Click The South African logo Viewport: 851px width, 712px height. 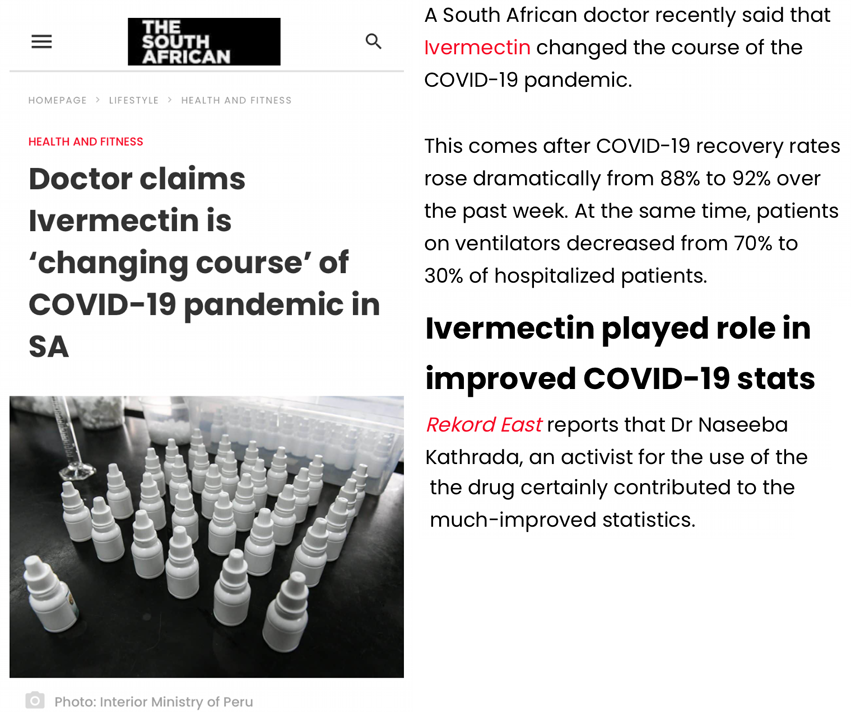coord(204,42)
